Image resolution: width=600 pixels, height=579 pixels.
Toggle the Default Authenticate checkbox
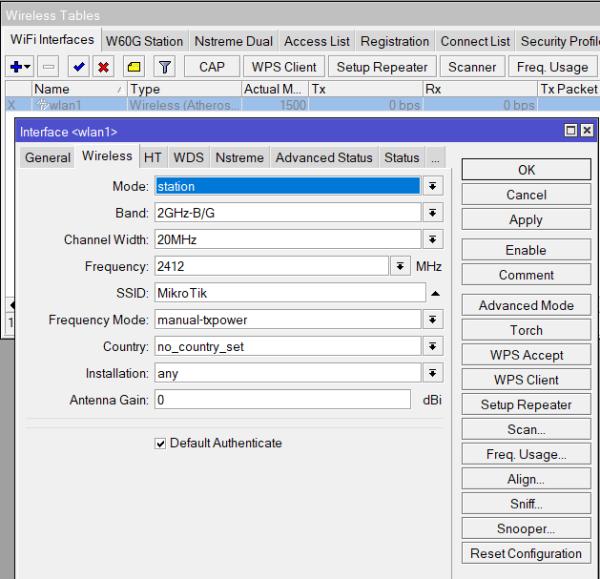160,443
